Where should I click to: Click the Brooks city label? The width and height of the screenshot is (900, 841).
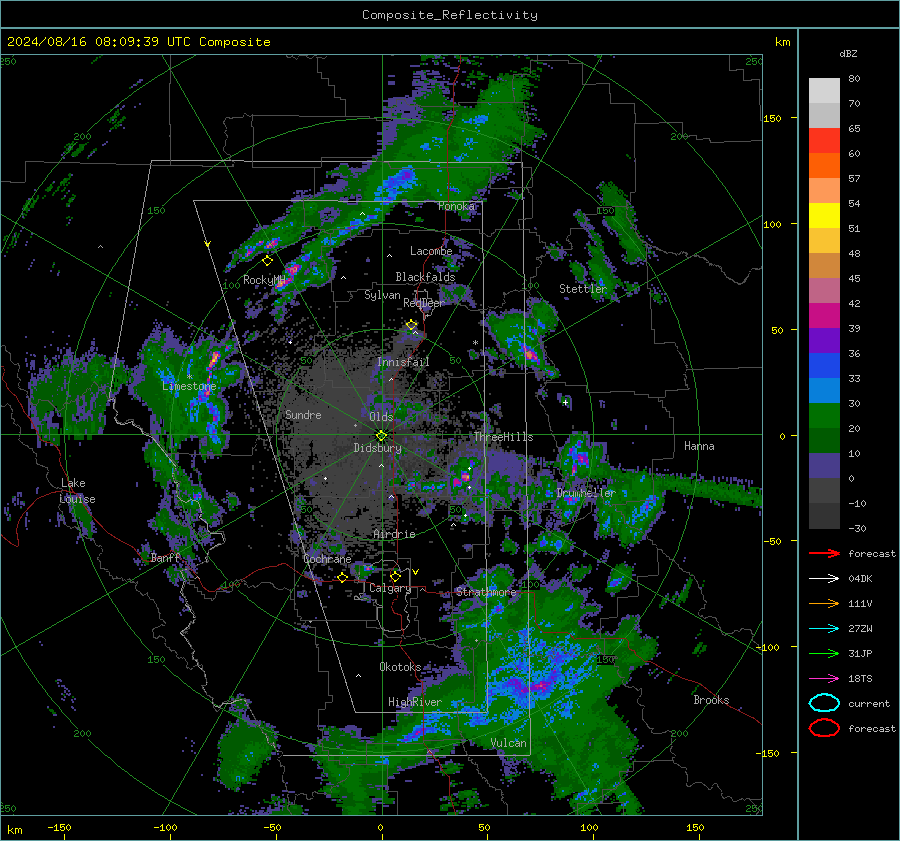[711, 700]
